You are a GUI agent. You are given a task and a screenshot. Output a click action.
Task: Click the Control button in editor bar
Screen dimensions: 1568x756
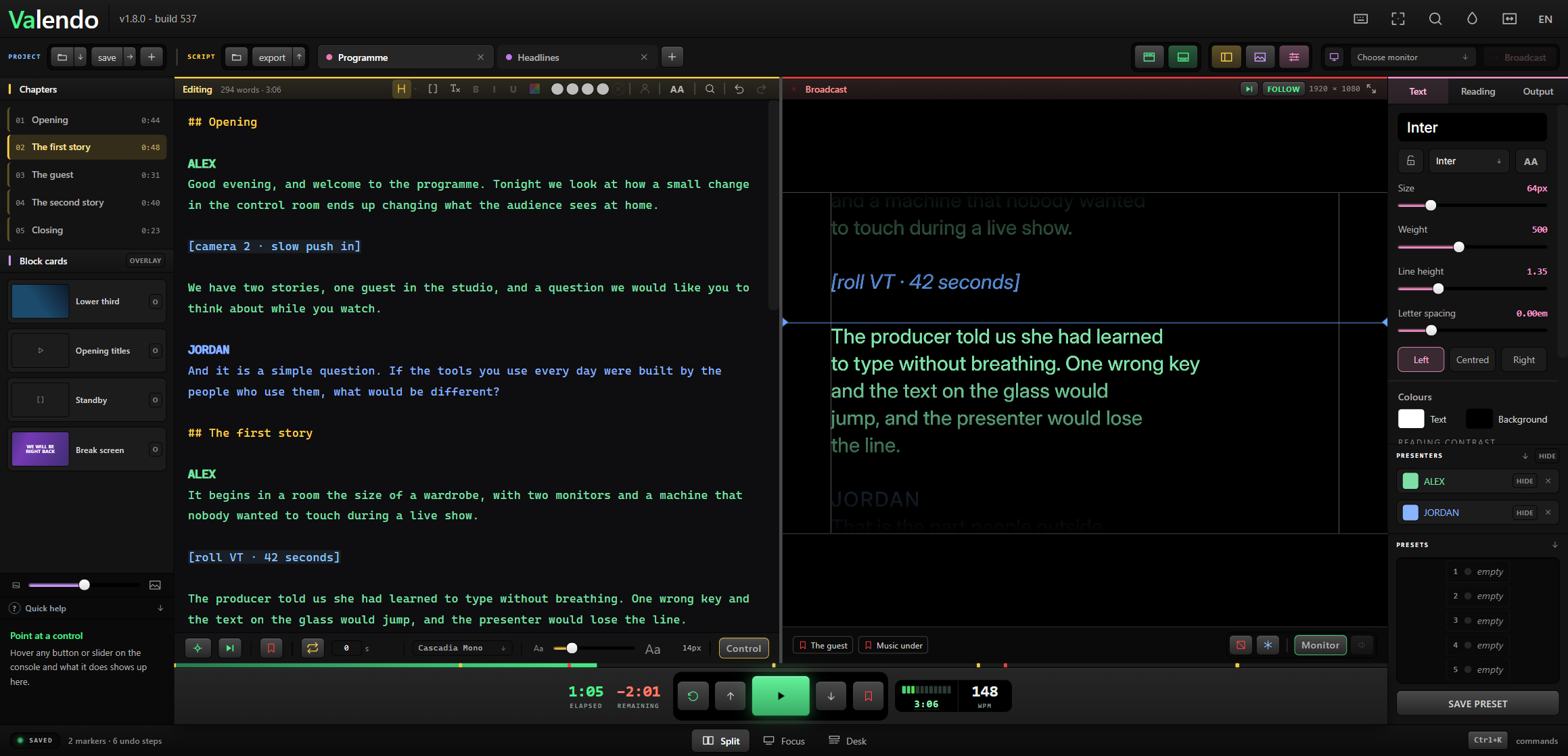(x=743, y=648)
